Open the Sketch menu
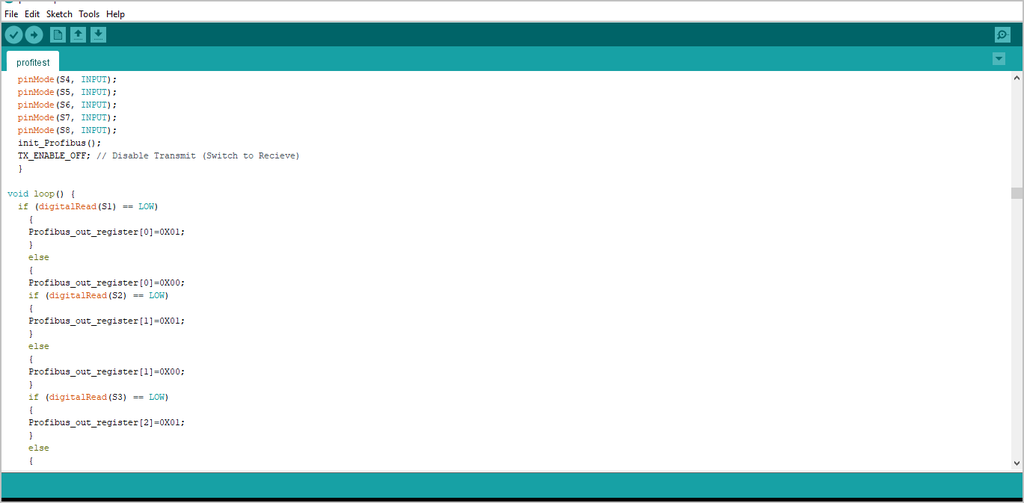This screenshot has width=1024, height=503. (59, 14)
